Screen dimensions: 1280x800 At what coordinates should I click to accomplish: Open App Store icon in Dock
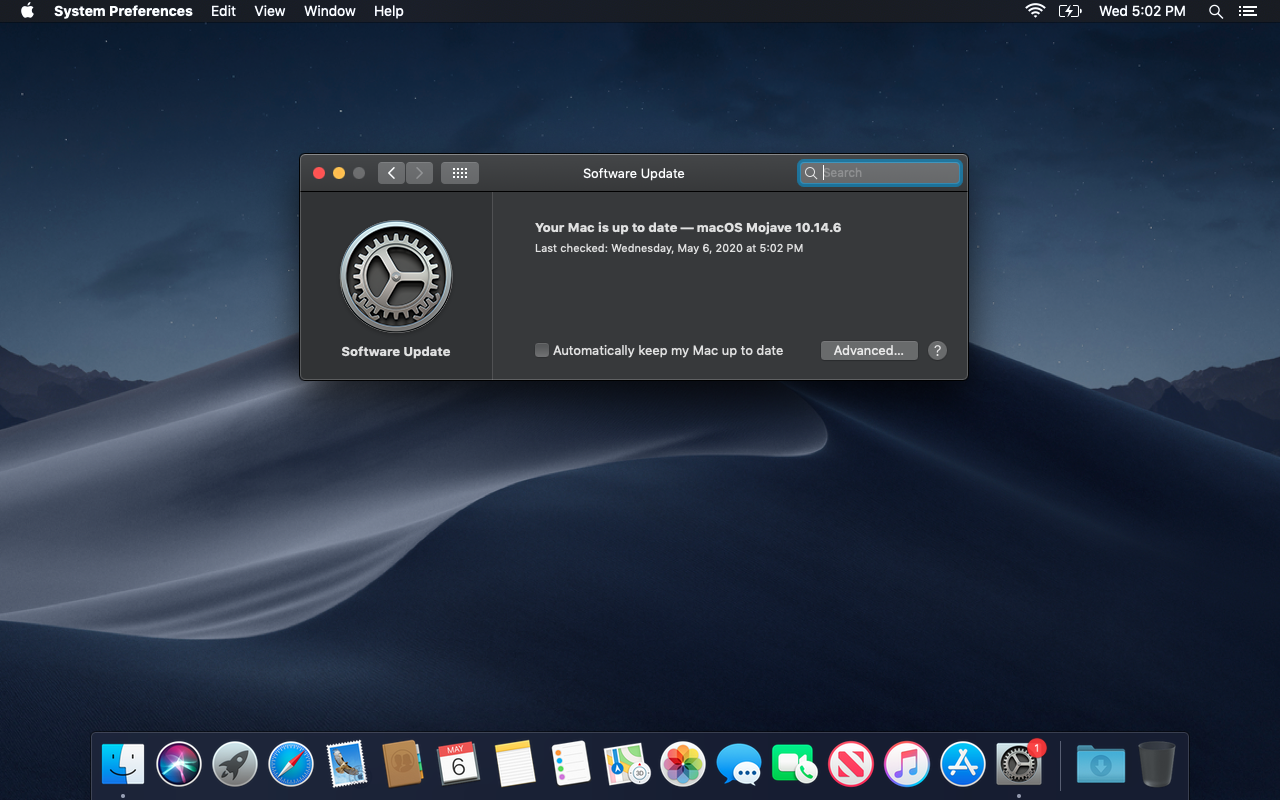pos(963,765)
